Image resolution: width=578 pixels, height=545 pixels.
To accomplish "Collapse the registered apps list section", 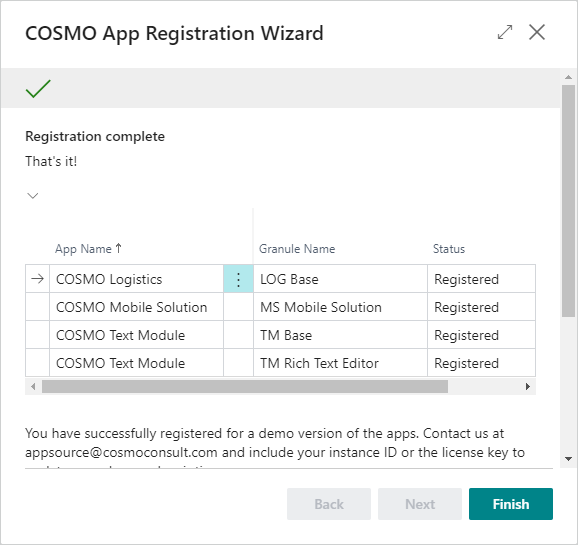I will click(33, 195).
